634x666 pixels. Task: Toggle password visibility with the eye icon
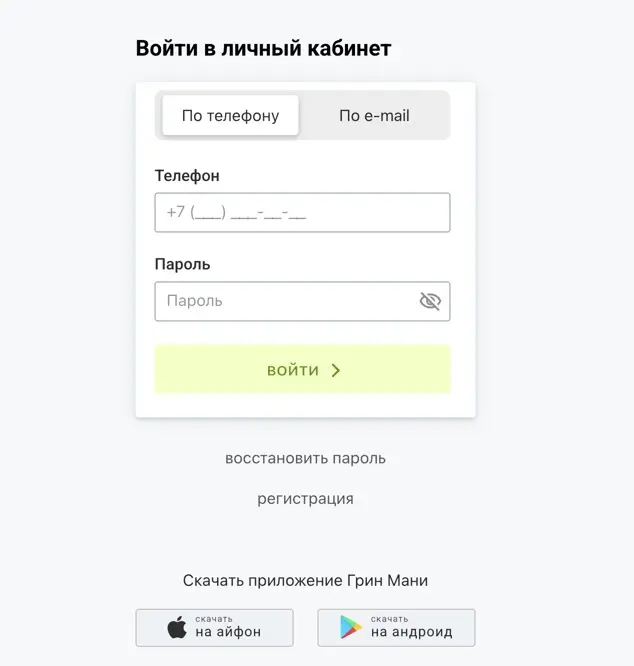click(x=430, y=301)
